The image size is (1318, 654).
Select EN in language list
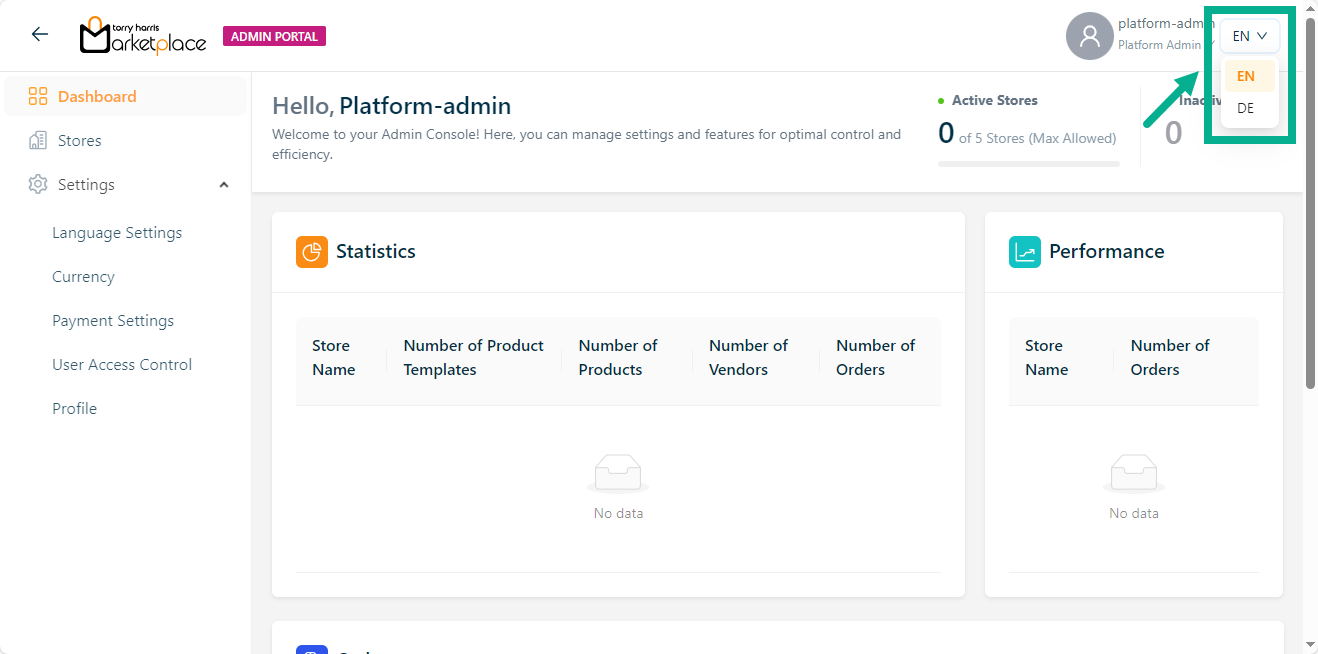pyautogui.click(x=1246, y=76)
